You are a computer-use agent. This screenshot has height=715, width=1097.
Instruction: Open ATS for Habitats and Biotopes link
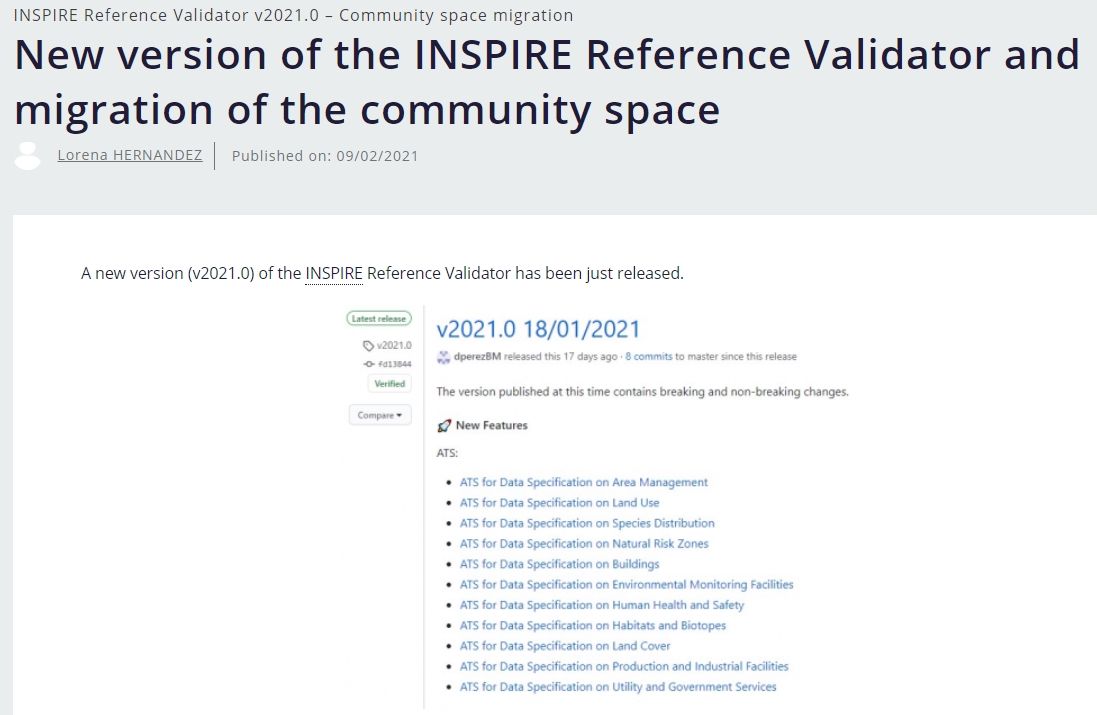click(x=593, y=626)
